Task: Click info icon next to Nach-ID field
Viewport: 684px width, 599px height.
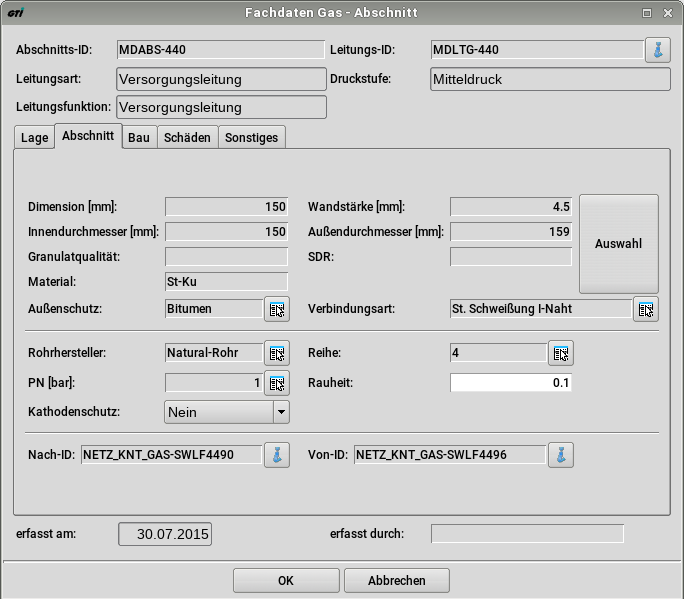Action: pyautogui.click(x=277, y=455)
